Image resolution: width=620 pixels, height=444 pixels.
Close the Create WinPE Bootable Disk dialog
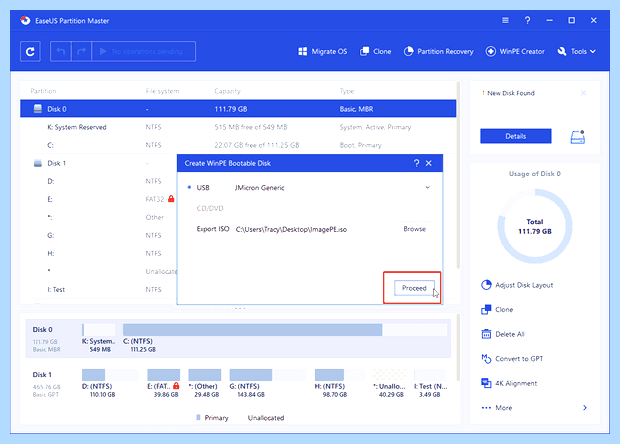429,163
